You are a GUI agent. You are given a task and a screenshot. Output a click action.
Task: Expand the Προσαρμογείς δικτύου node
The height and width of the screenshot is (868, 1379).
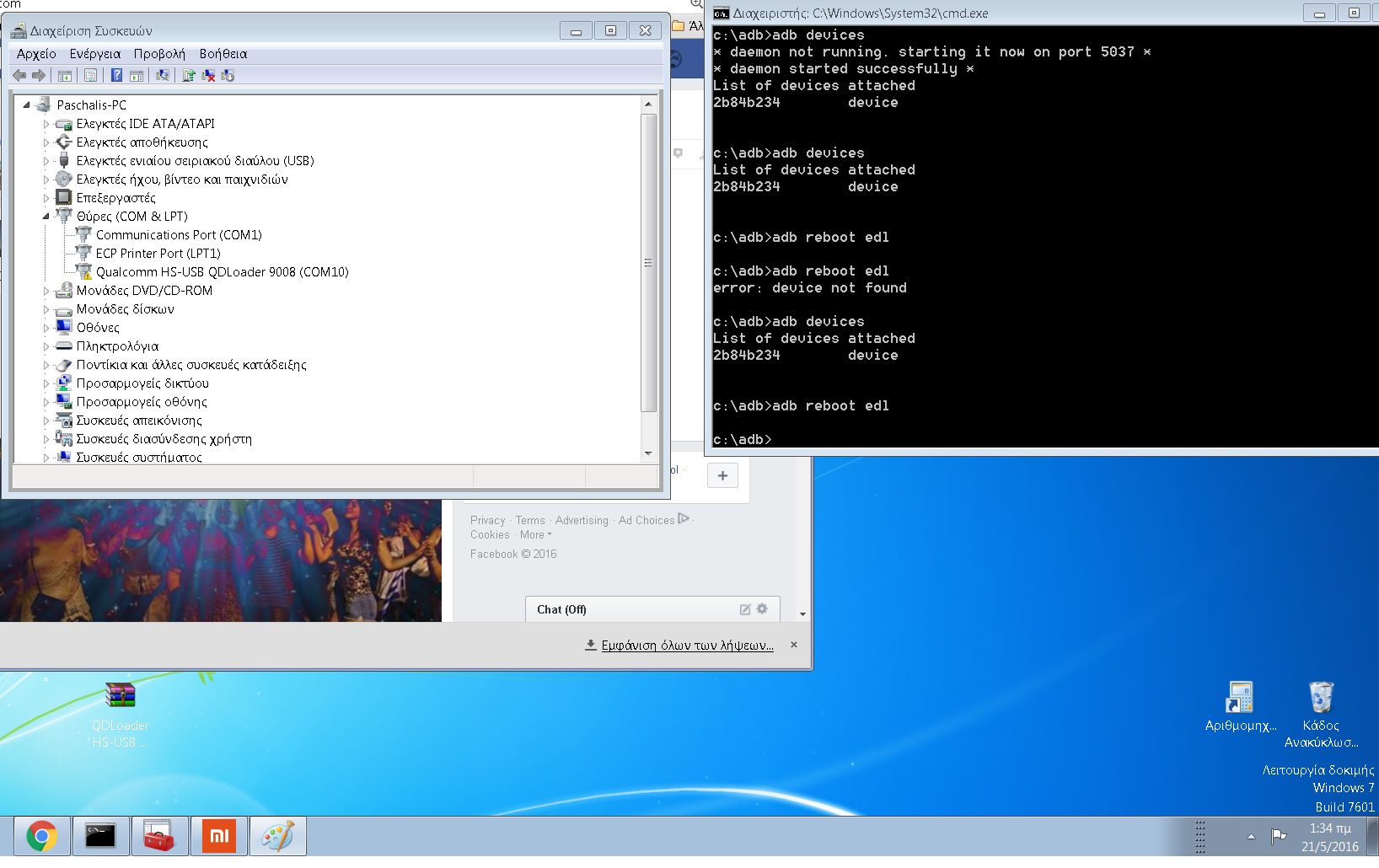(46, 383)
